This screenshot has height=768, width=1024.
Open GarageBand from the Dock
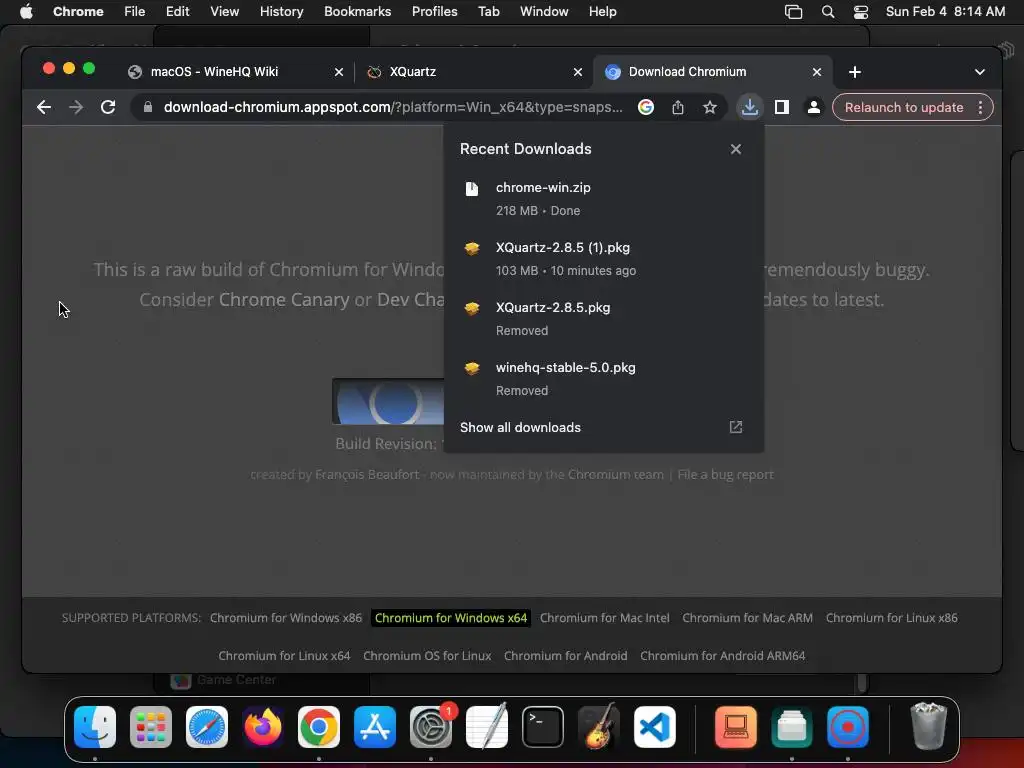[598, 726]
